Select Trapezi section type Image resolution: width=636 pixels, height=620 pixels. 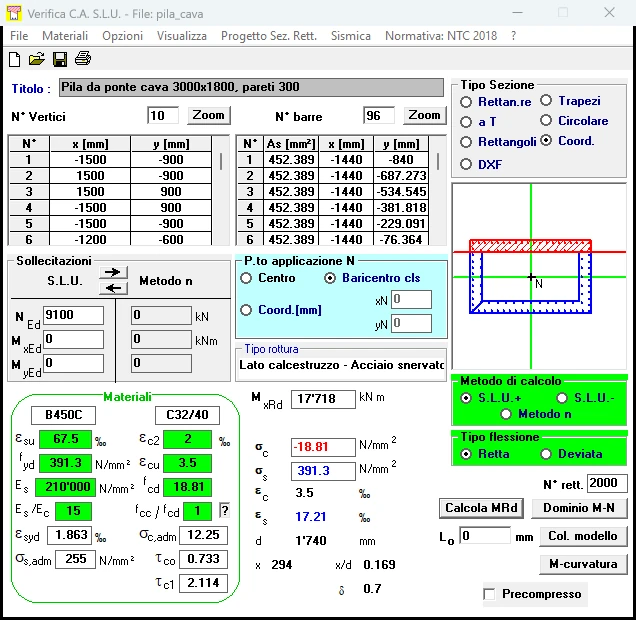coord(546,100)
